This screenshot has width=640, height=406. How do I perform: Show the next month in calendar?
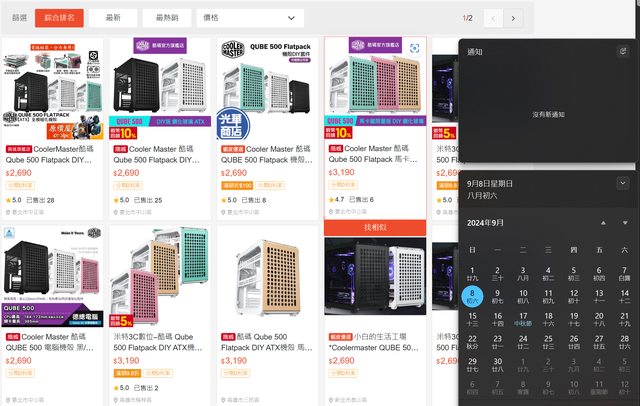[624, 222]
